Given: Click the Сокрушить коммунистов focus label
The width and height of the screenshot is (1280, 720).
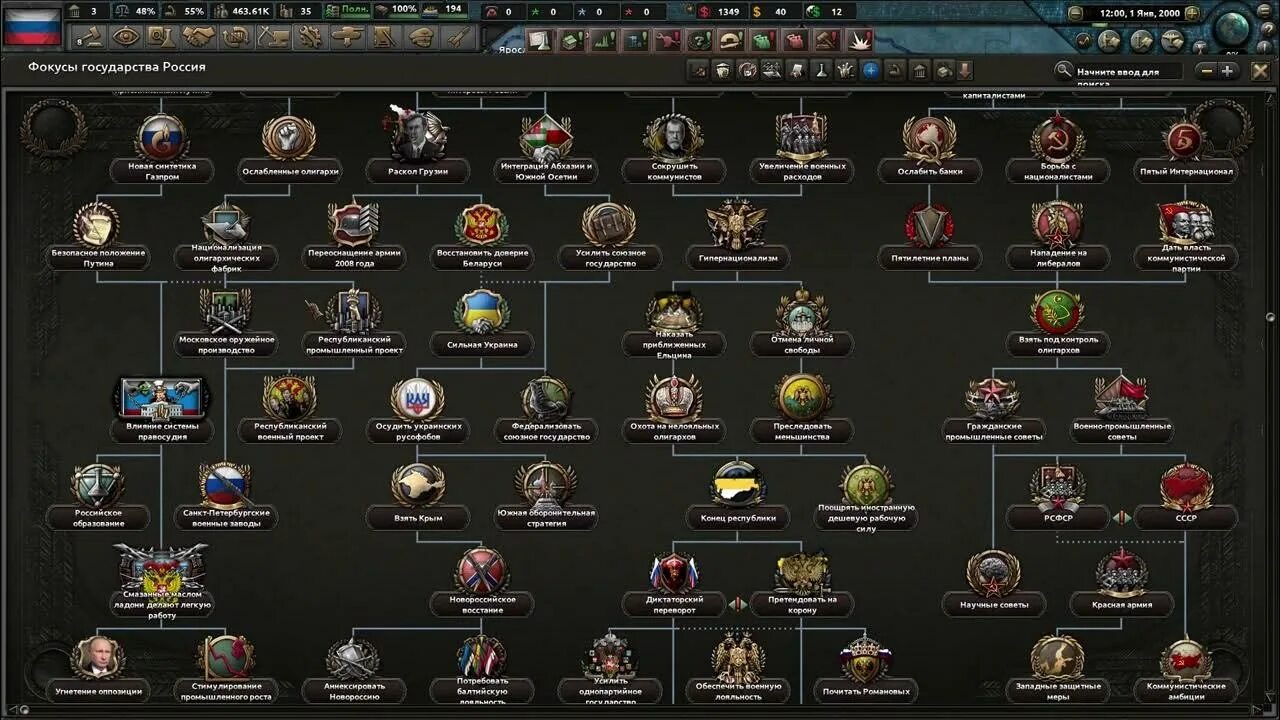Looking at the screenshot, I should click(674, 171).
